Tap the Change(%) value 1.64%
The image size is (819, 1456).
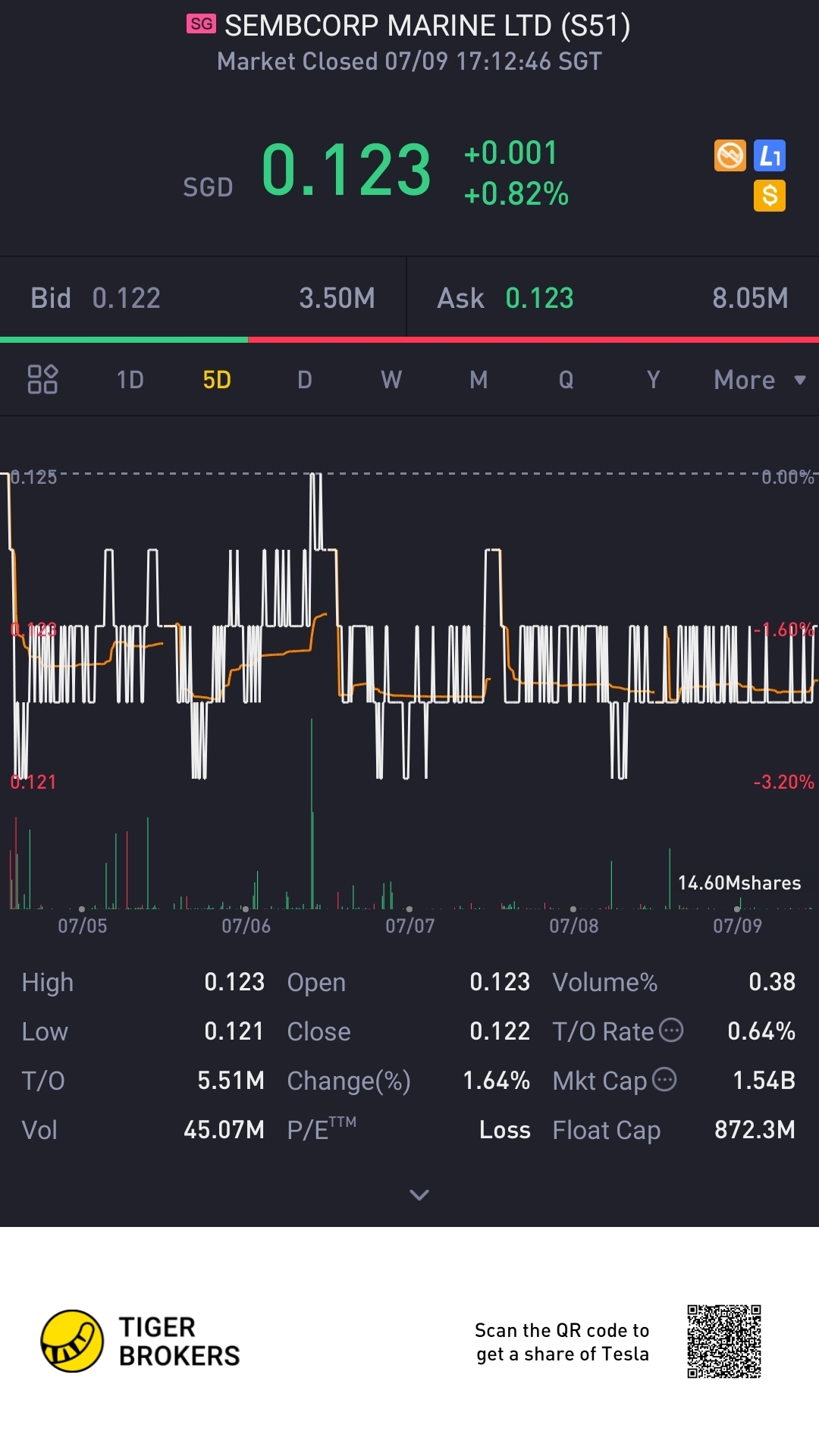[x=496, y=1081]
